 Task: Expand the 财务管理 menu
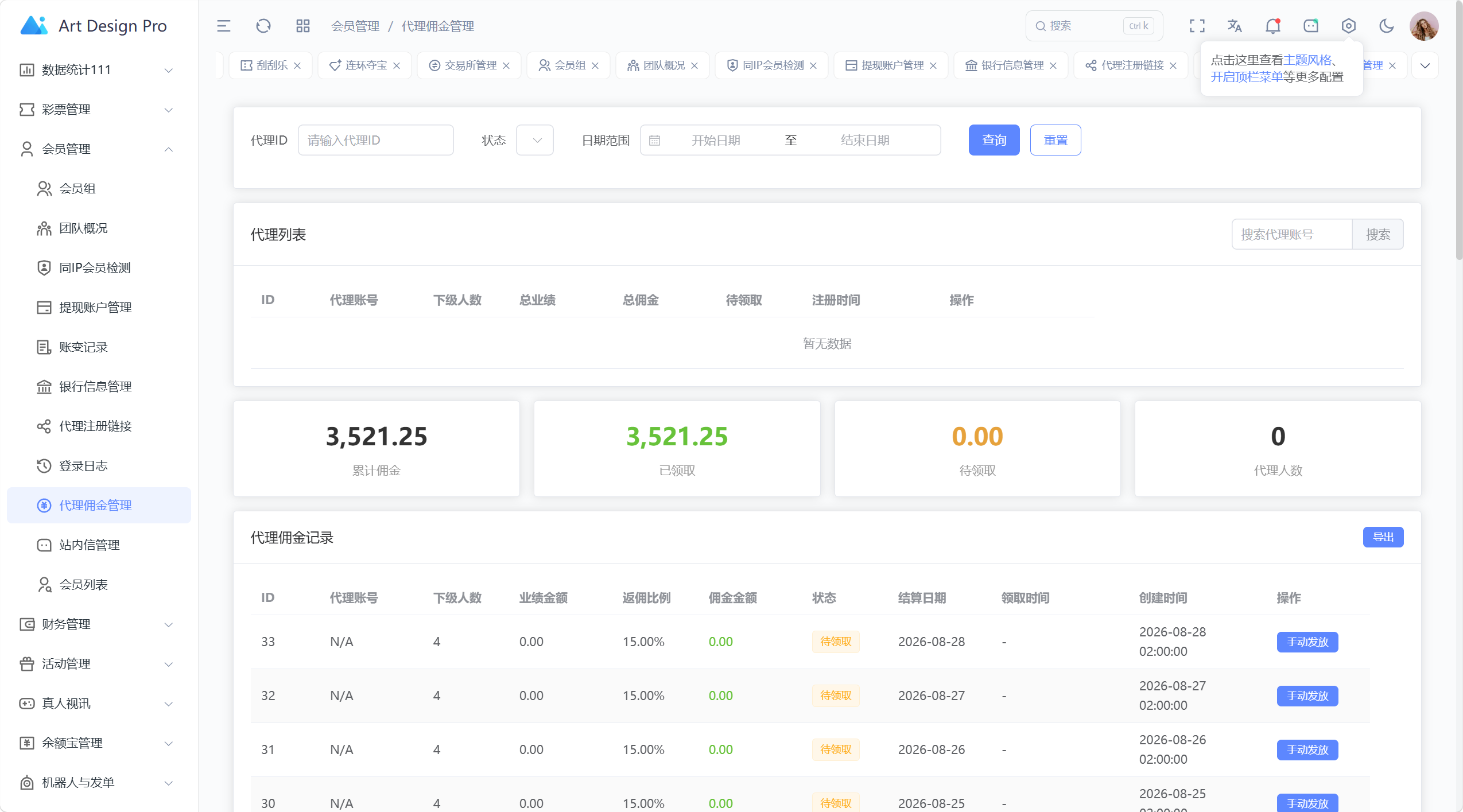(99, 624)
